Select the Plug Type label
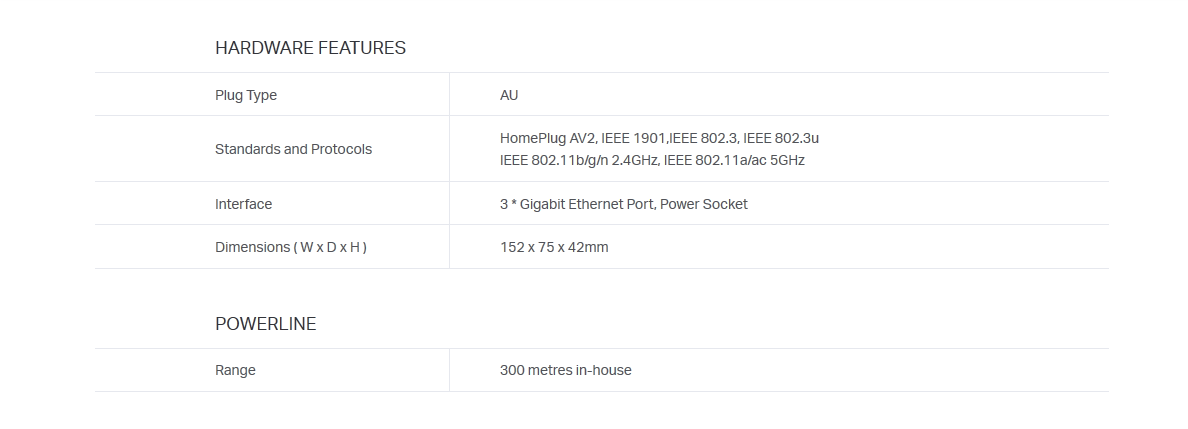 pos(245,96)
